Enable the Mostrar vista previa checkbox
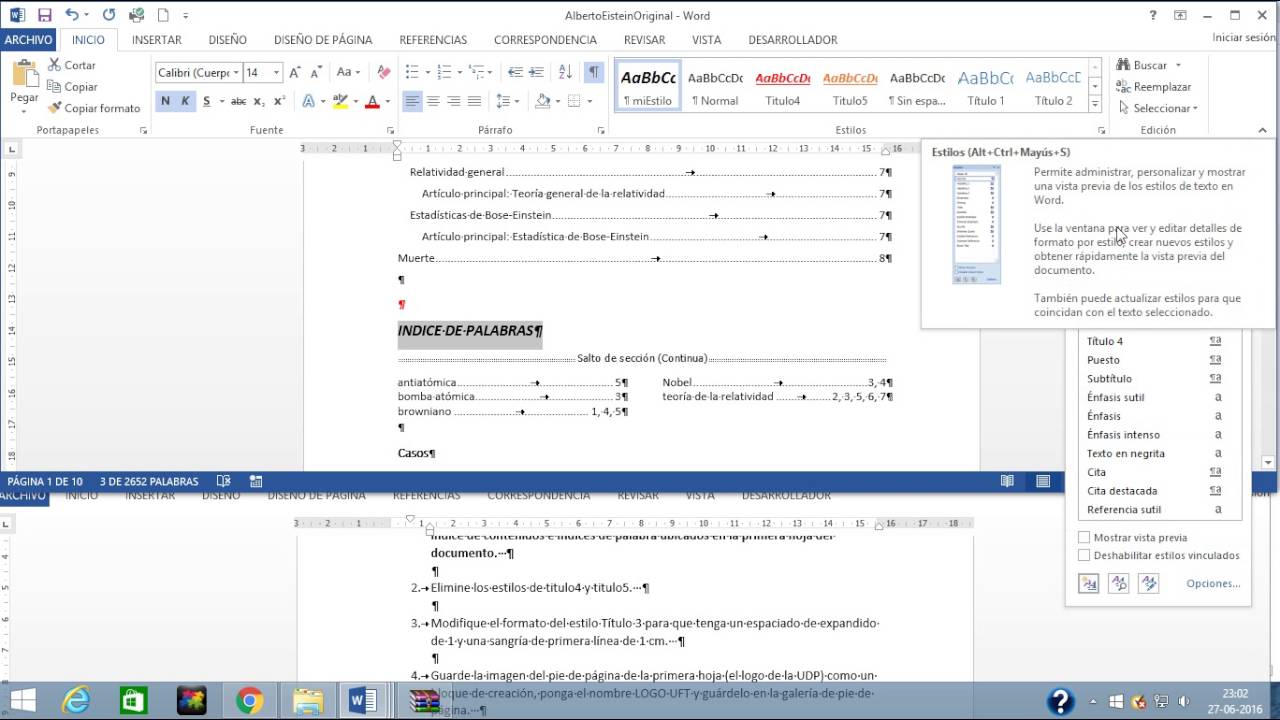This screenshot has width=1280, height=720. coord(1084,537)
